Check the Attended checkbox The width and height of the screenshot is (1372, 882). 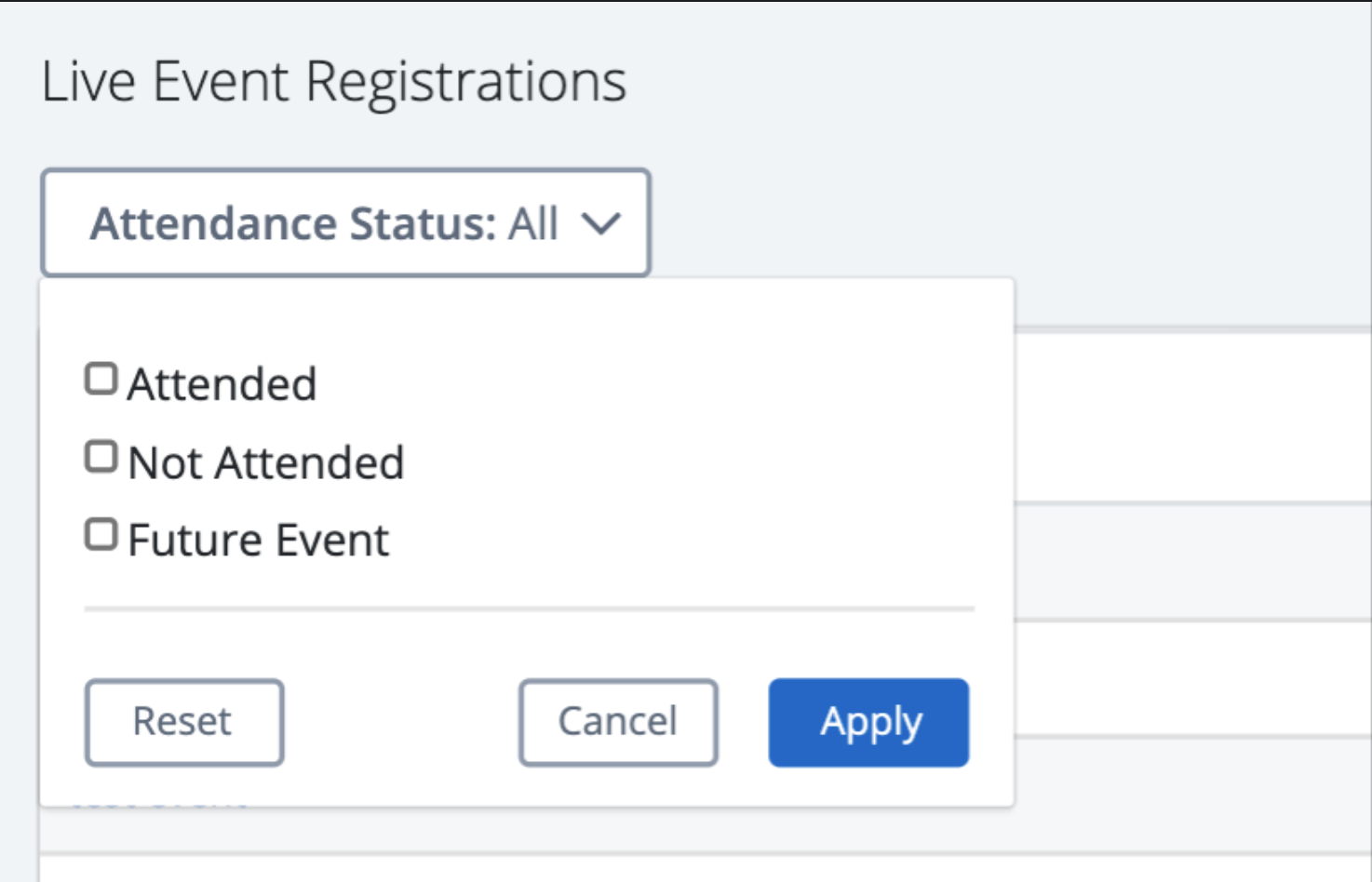101,380
